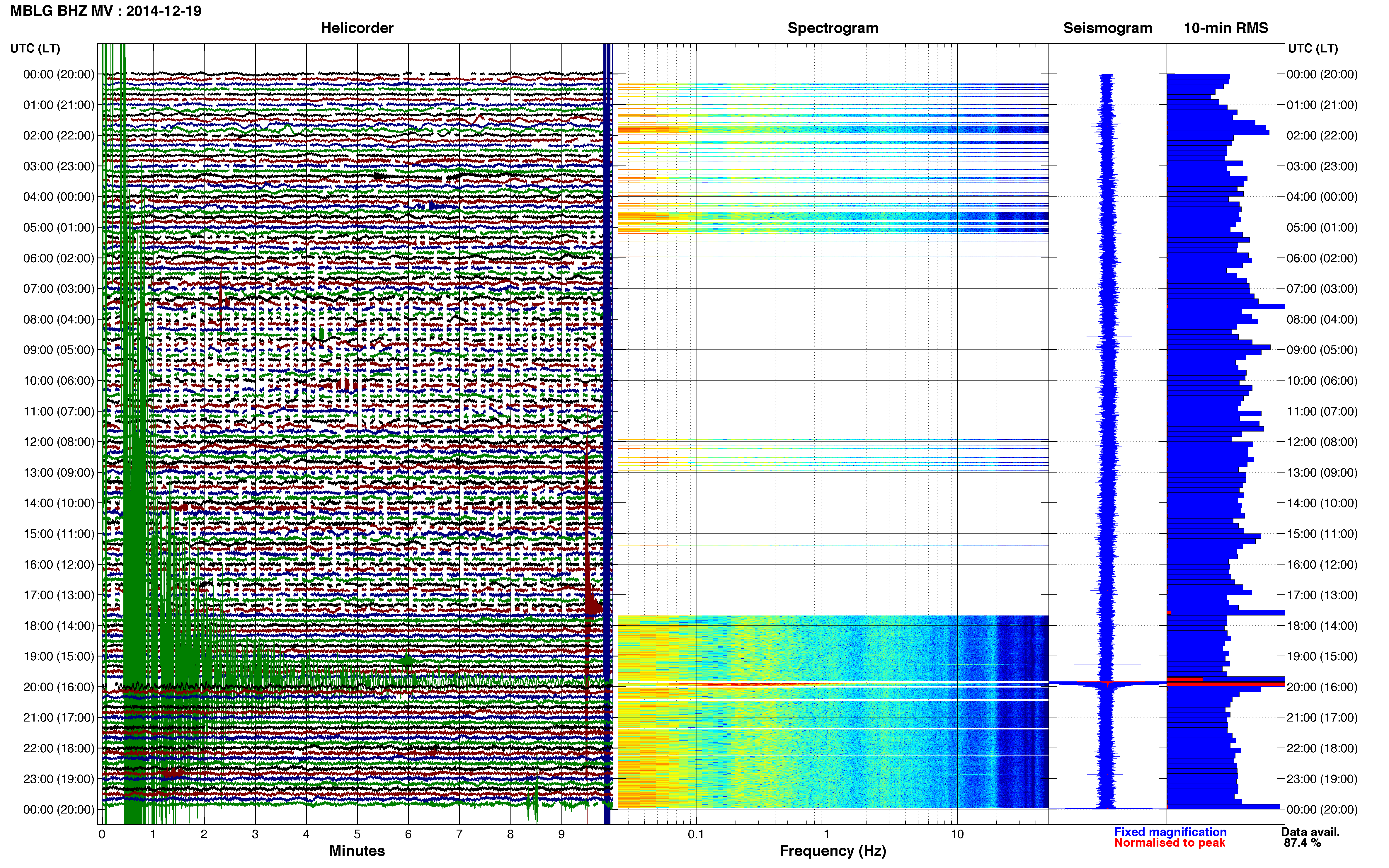Click the Minutes axis label

pyautogui.click(x=357, y=851)
